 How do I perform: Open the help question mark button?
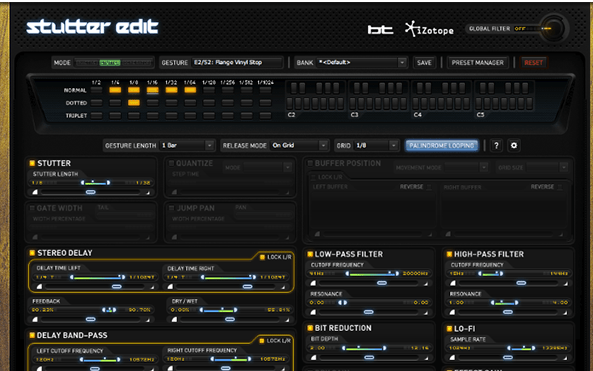click(496, 146)
